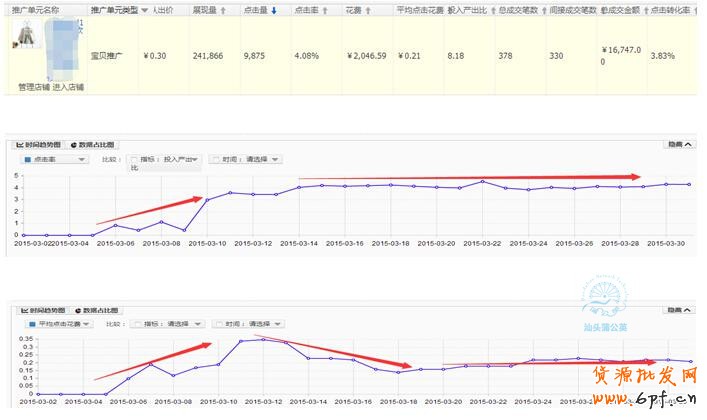Switch to 数据占比图 tab in upper chart
The height and width of the screenshot is (420, 707).
[93, 145]
